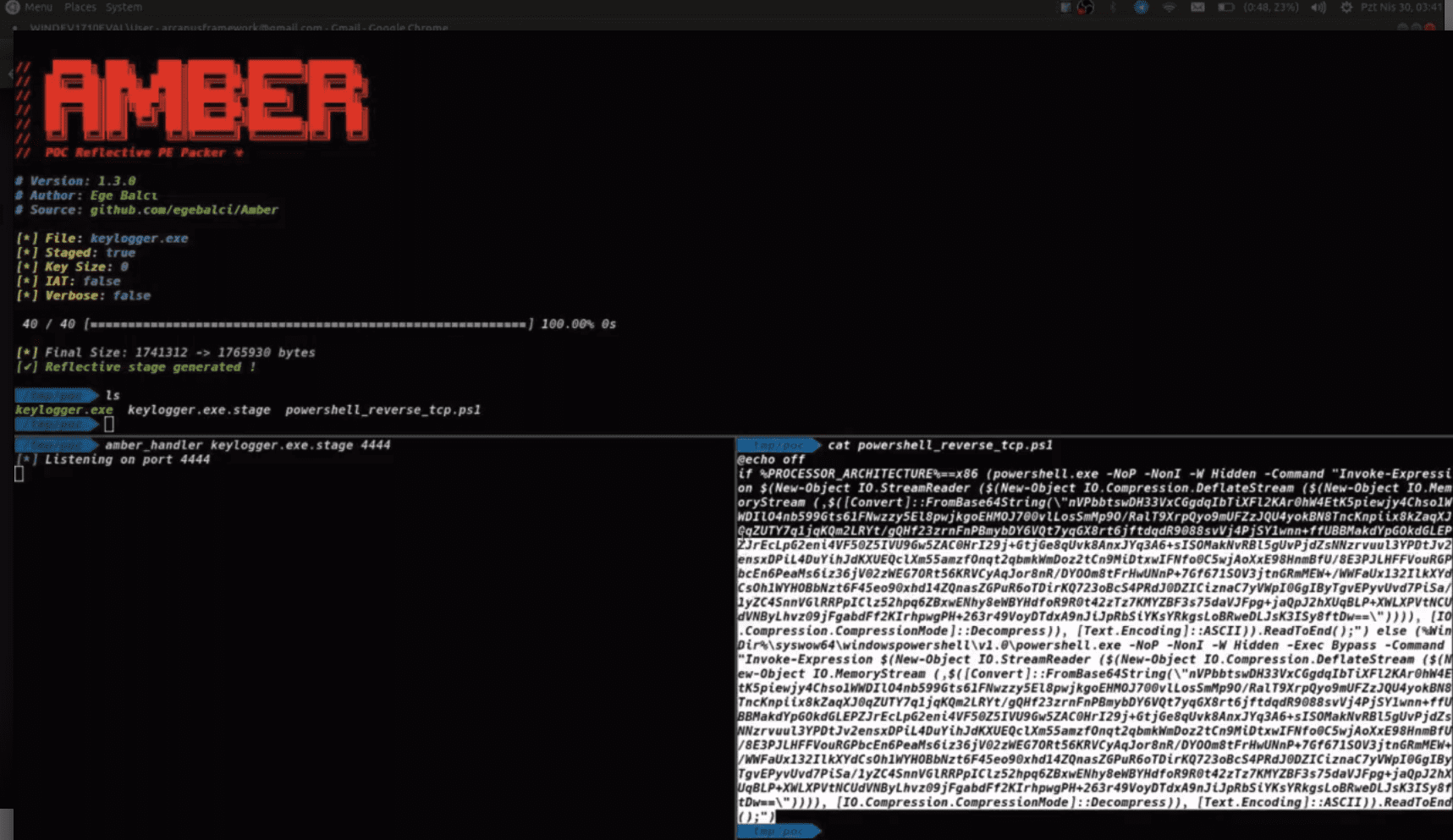Open the System menu
Screen dimensions: 1453x840
[124, 7]
